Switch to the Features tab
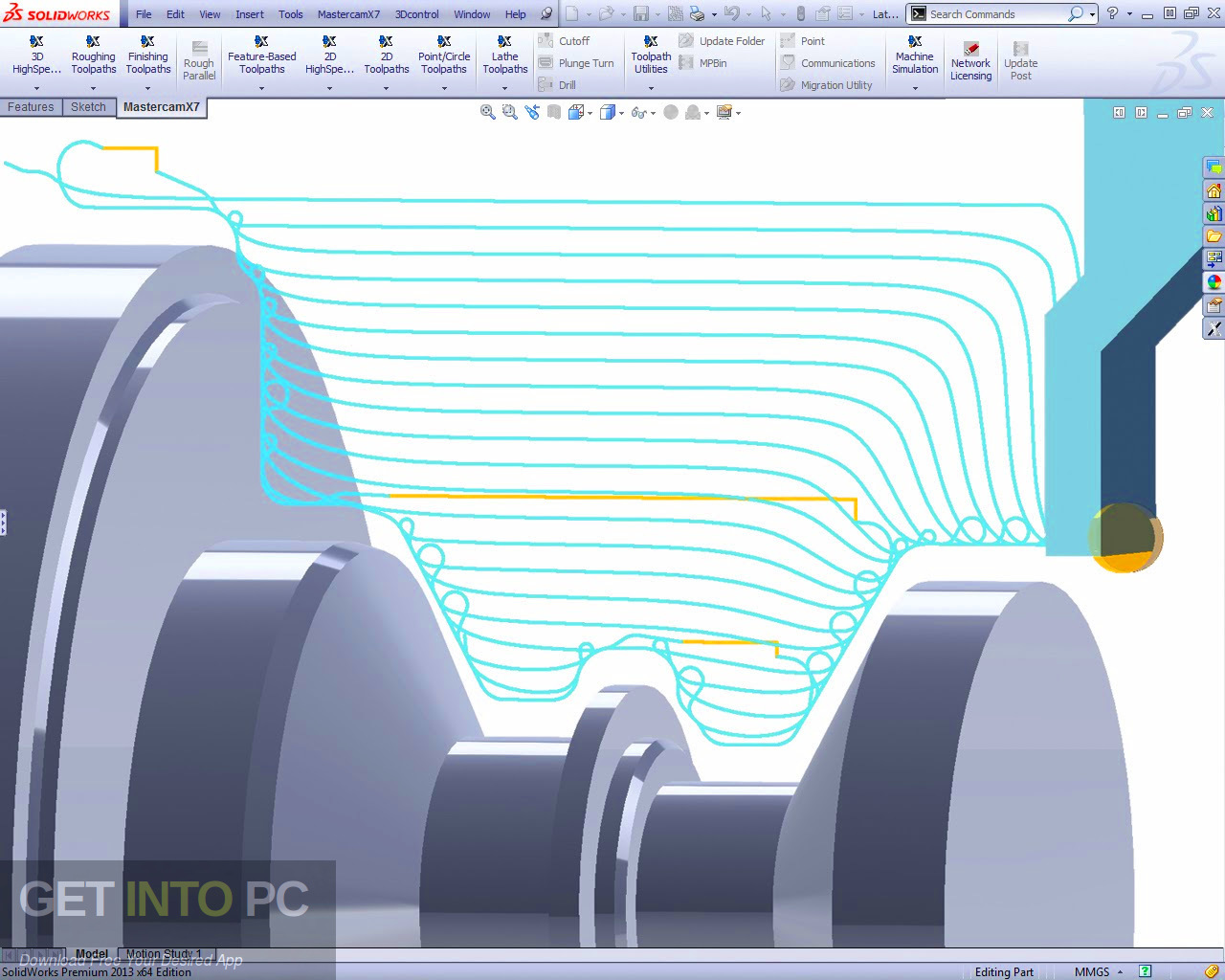Viewport: 1225px width, 980px height. (x=31, y=107)
